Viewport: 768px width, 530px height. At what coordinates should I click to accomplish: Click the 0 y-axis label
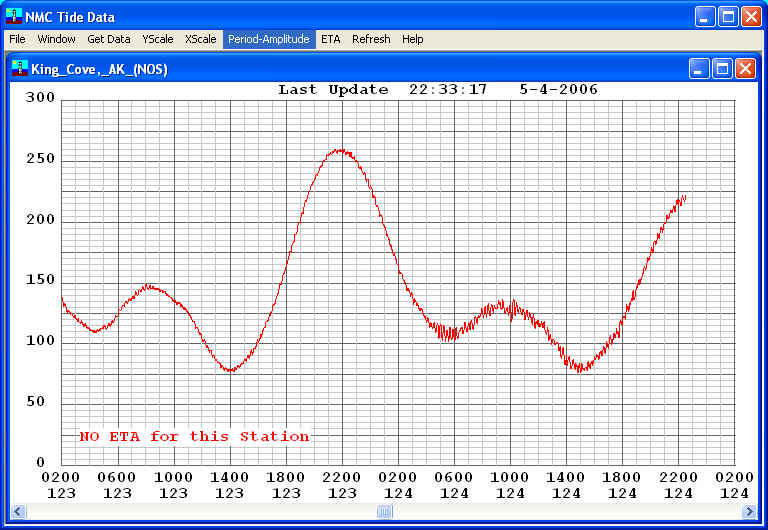[x=41, y=462]
